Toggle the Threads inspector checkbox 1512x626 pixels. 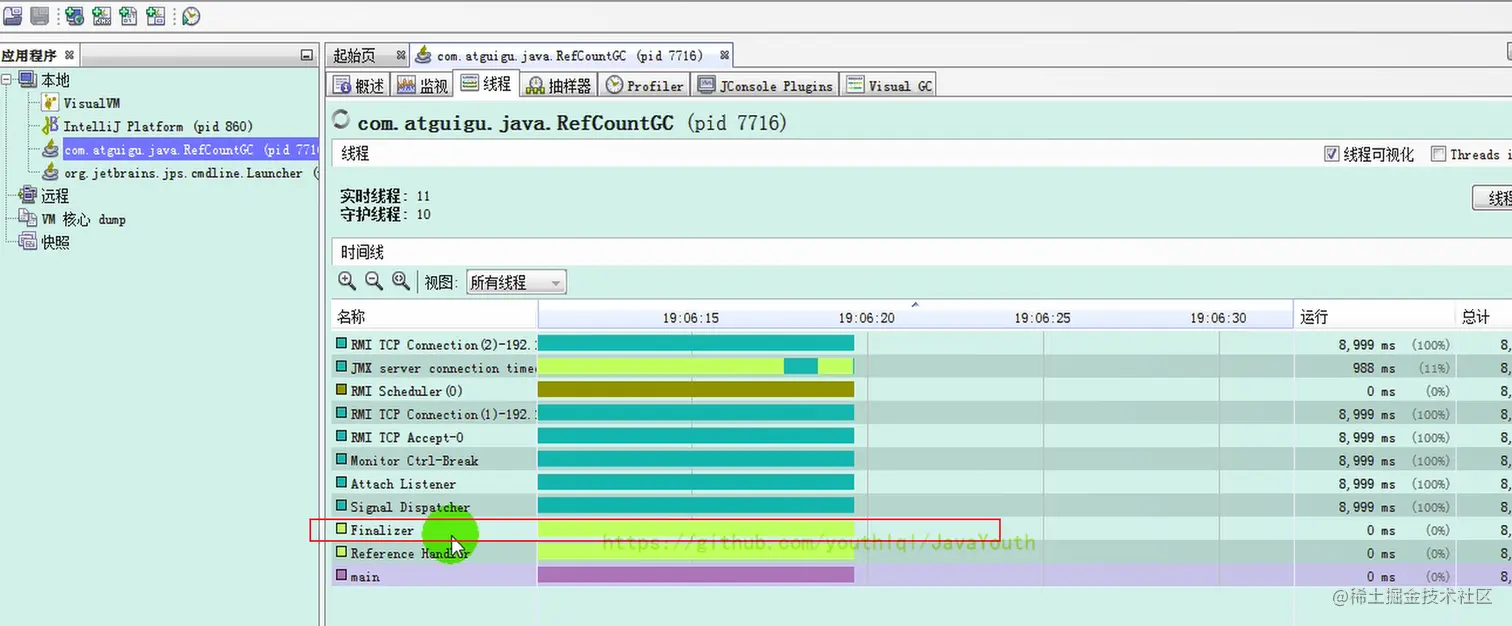[1438, 154]
